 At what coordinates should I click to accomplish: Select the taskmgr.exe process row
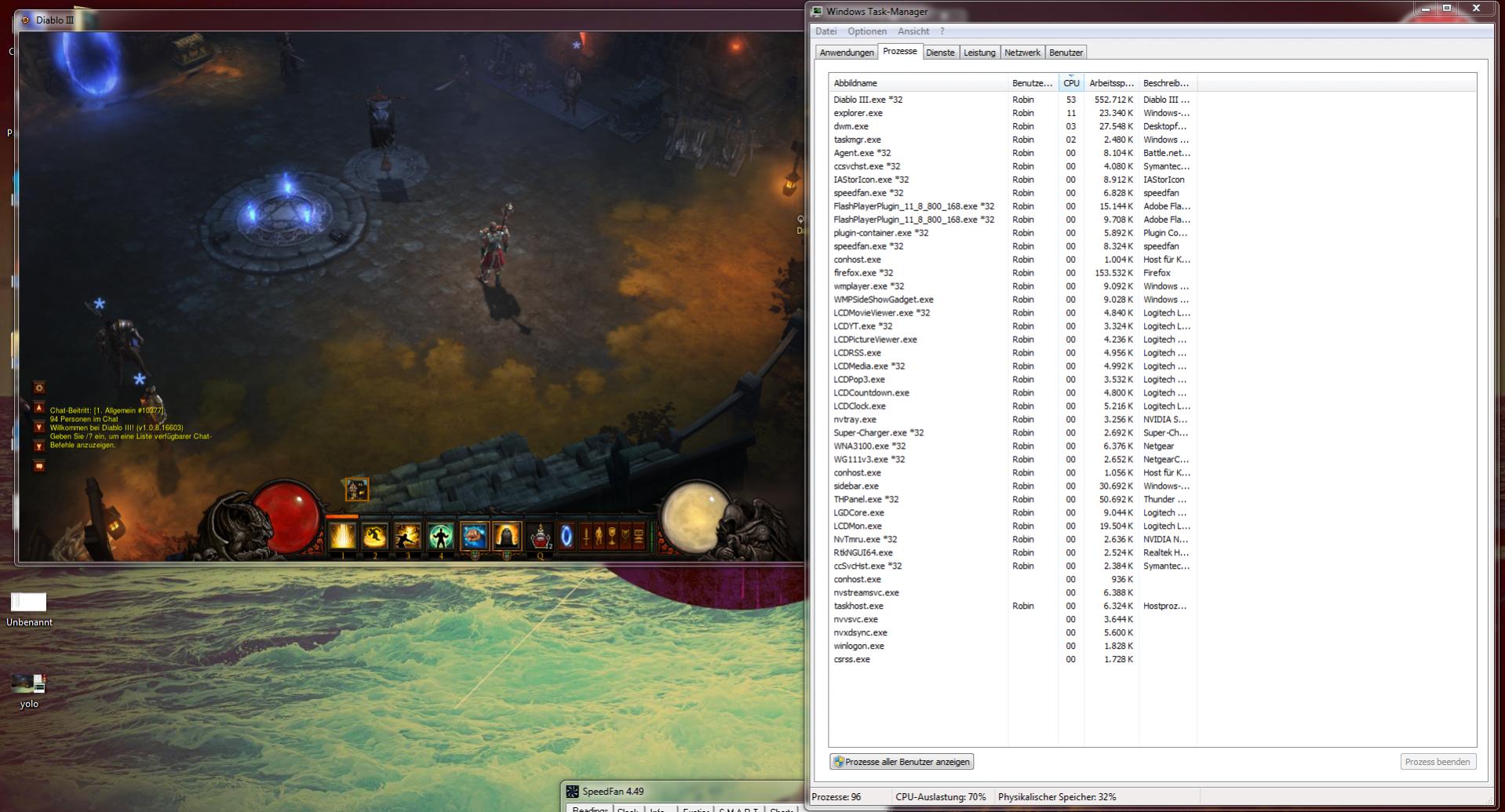point(1012,140)
